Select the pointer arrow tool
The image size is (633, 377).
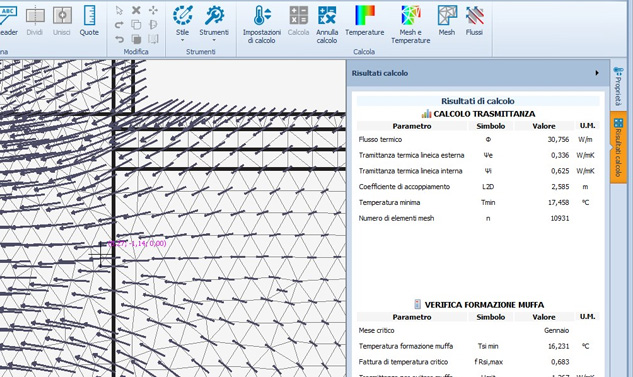pos(119,10)
